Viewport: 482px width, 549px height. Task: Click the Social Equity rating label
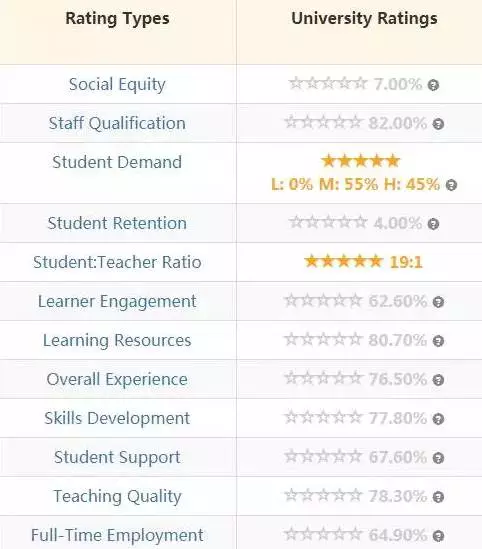(117, 84)
